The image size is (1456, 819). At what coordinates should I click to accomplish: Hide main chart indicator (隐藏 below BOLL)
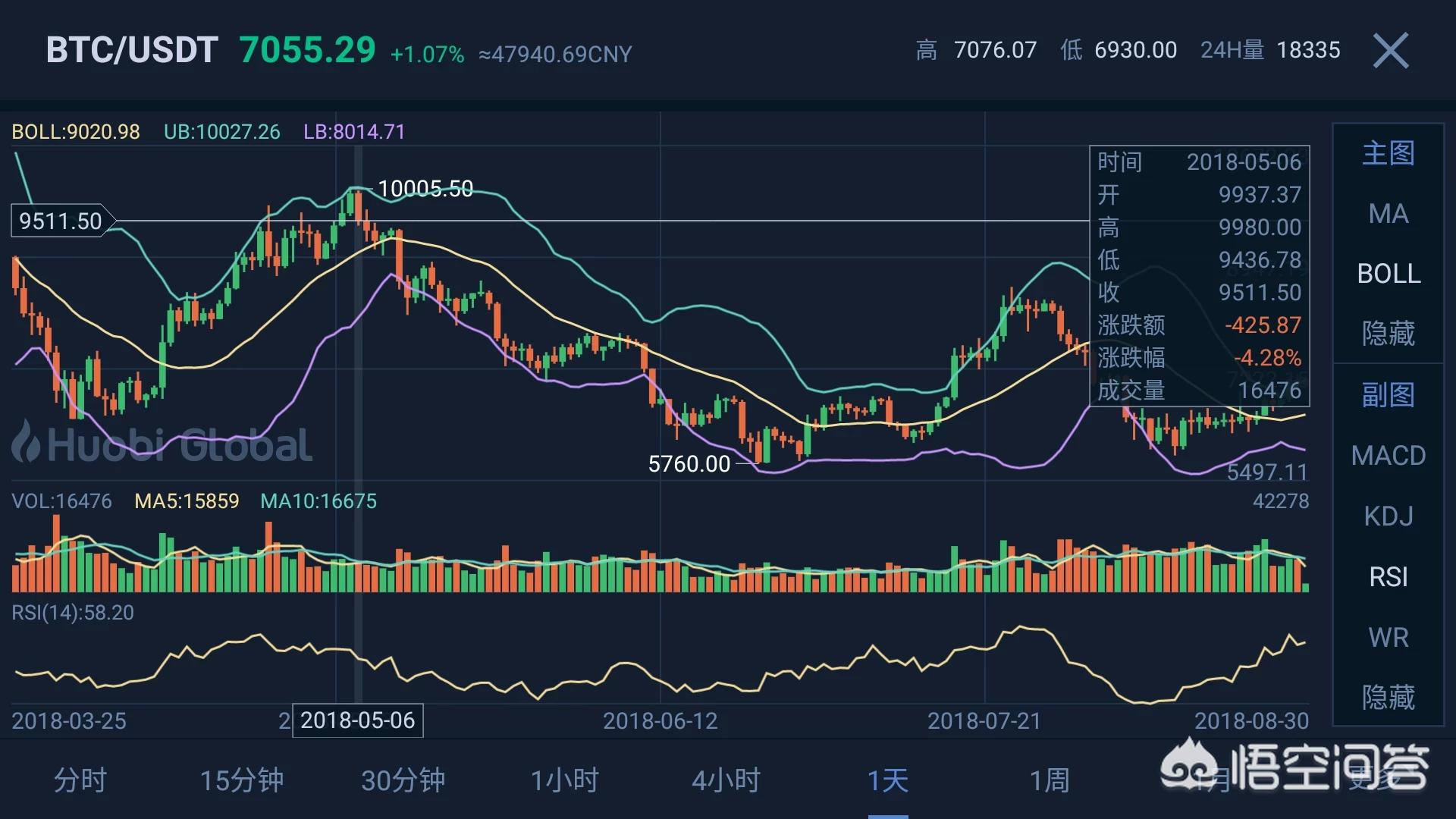coord(1389,334)
